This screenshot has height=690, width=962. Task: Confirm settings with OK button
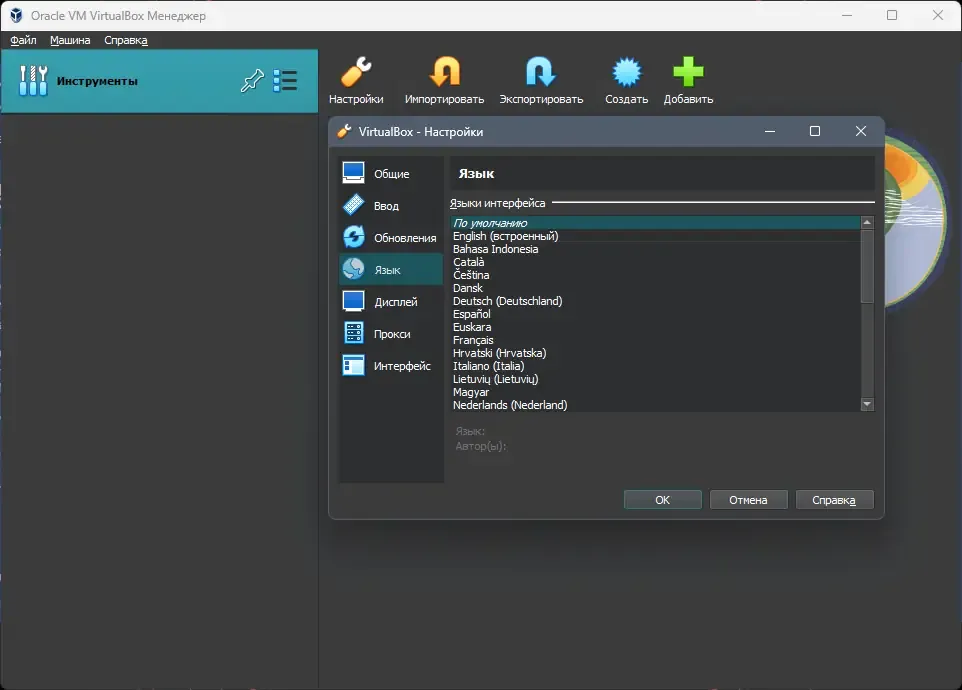[x=663, y=500]
